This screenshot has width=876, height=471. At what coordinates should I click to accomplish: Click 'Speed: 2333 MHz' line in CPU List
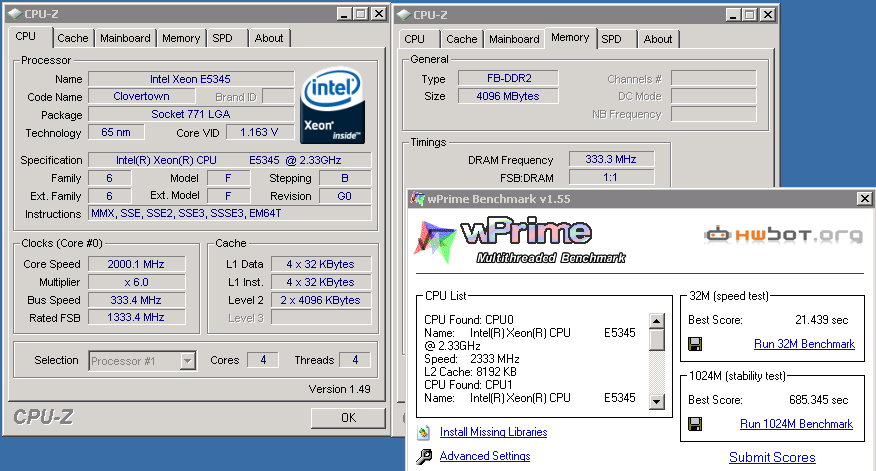click(x=472, y=359)
